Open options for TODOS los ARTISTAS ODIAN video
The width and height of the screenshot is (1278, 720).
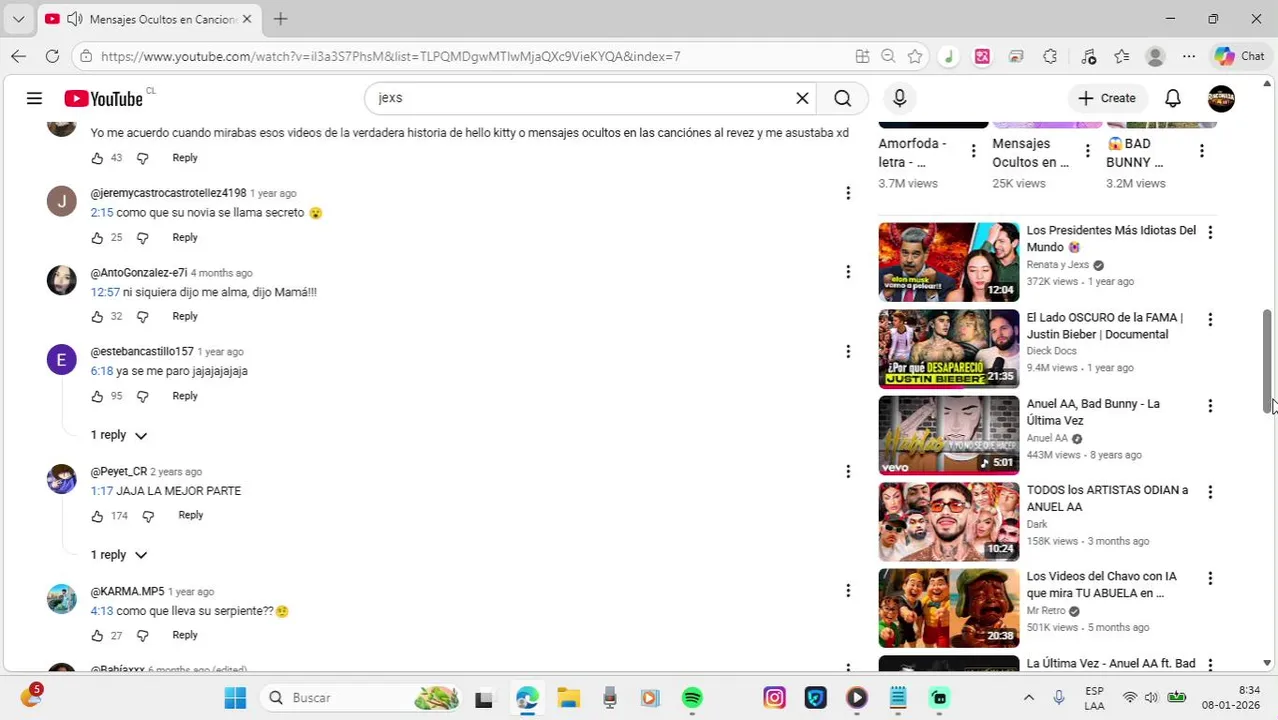click(x=1210, y=492)
